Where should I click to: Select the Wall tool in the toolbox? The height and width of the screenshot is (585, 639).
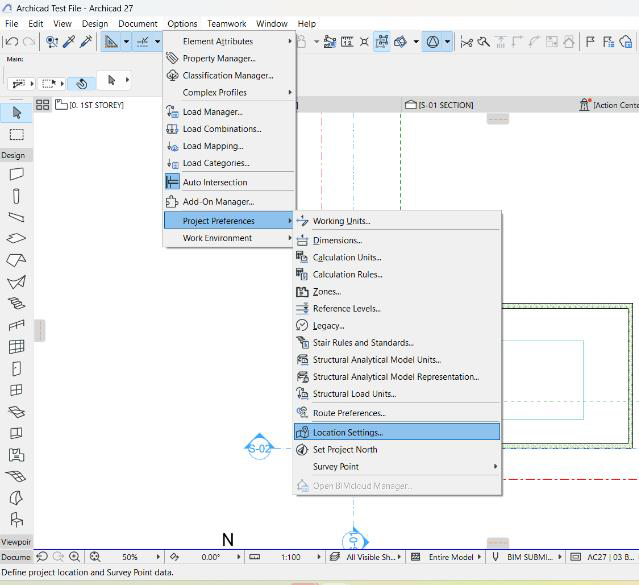pyautogui.click(x=16, y=174)
